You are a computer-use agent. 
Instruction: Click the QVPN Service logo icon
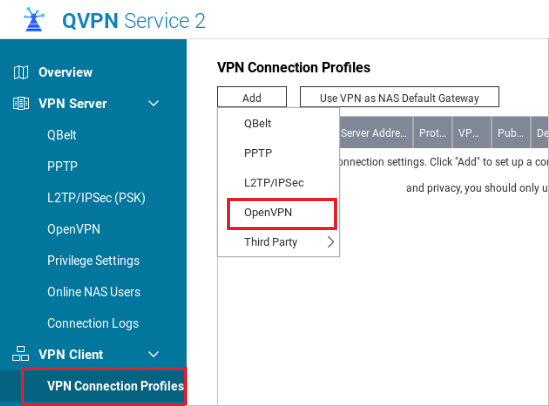pos(34,20)
